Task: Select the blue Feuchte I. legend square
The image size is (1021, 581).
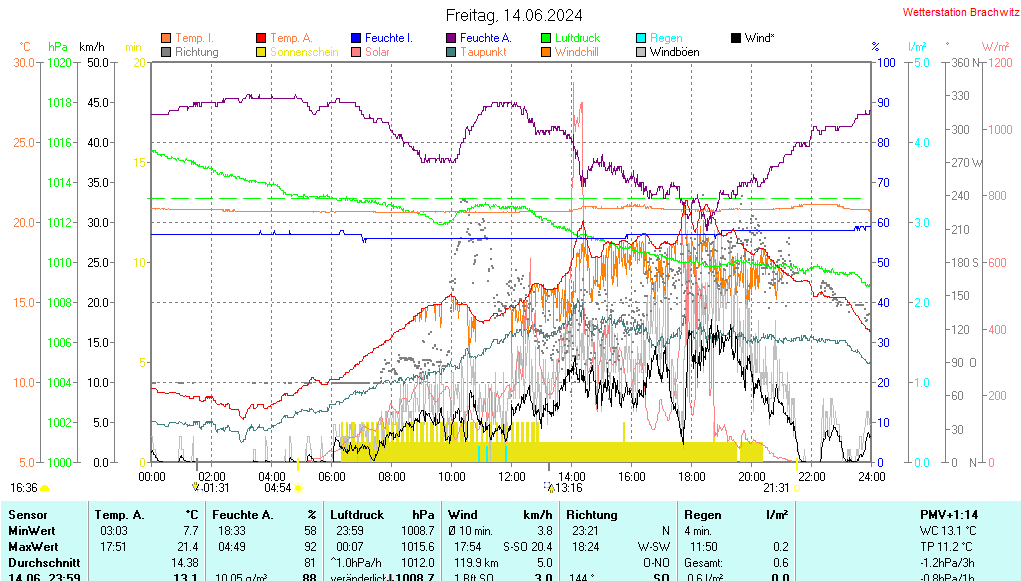Action: [x=356, y=38]
